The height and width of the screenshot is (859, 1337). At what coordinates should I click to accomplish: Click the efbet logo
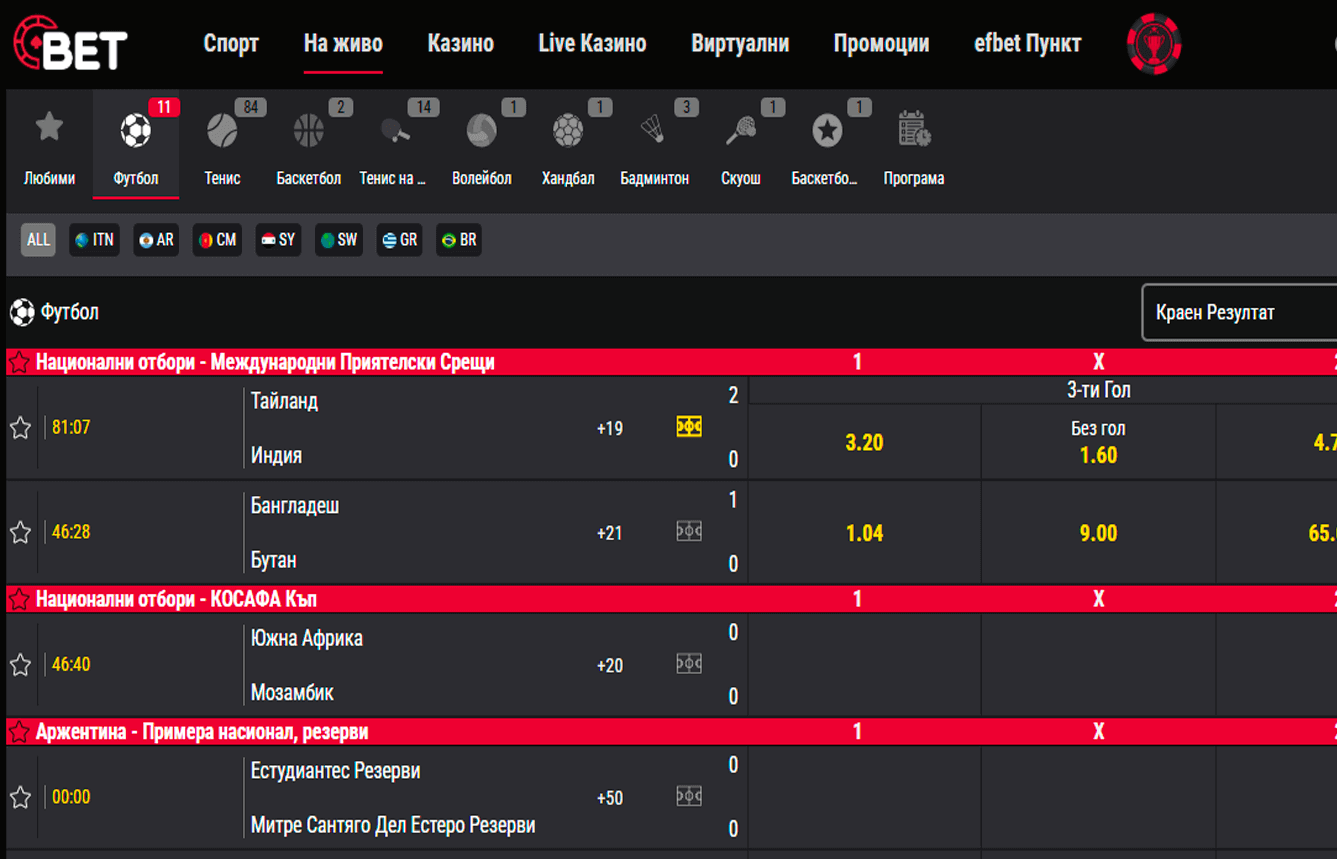70,44
